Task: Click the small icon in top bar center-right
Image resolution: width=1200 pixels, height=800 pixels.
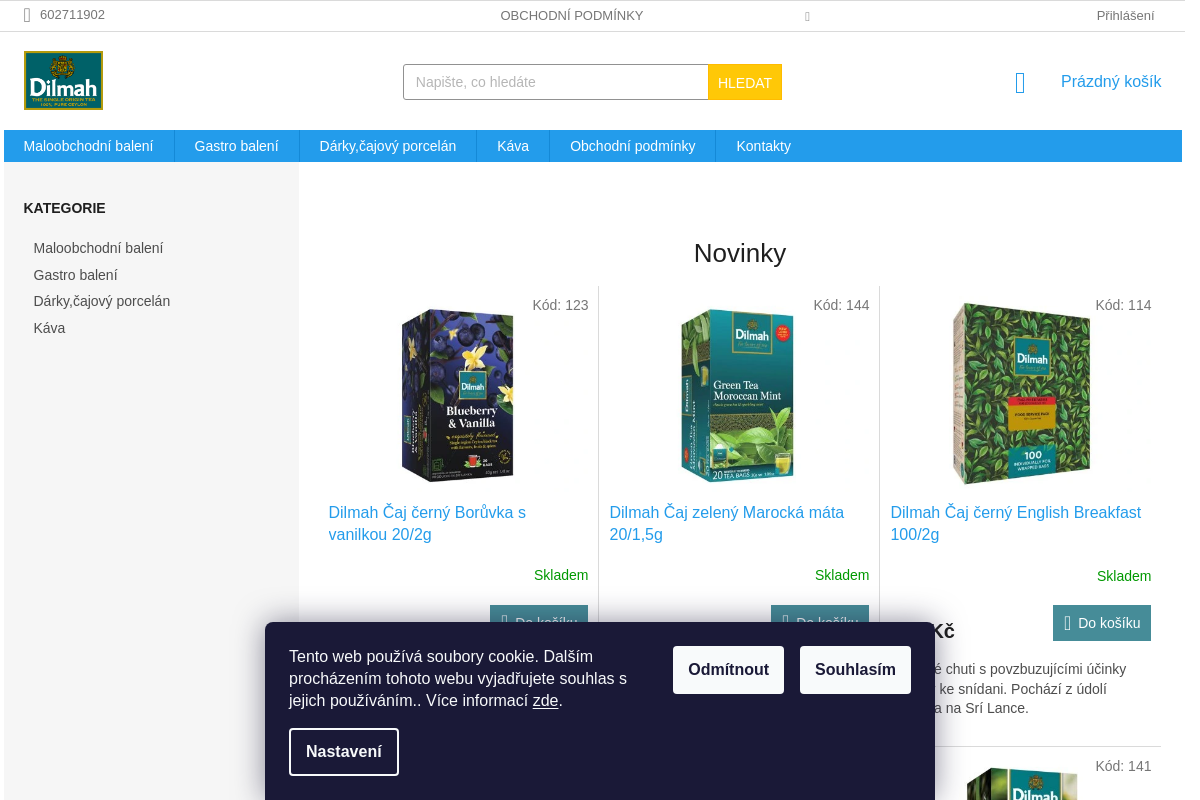Action: (x=807, y=16)
